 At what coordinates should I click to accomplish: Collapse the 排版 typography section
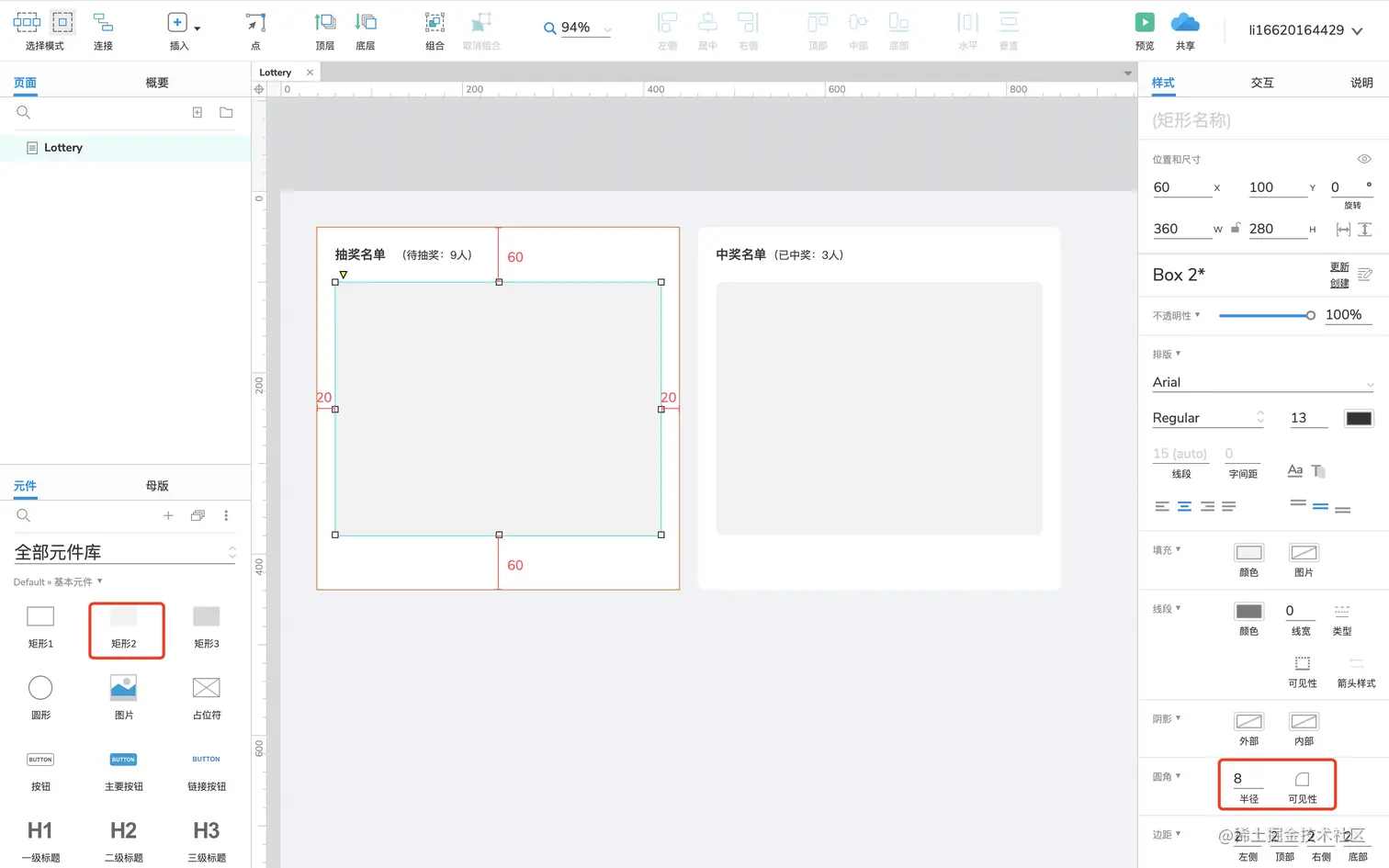(1167, 354)
